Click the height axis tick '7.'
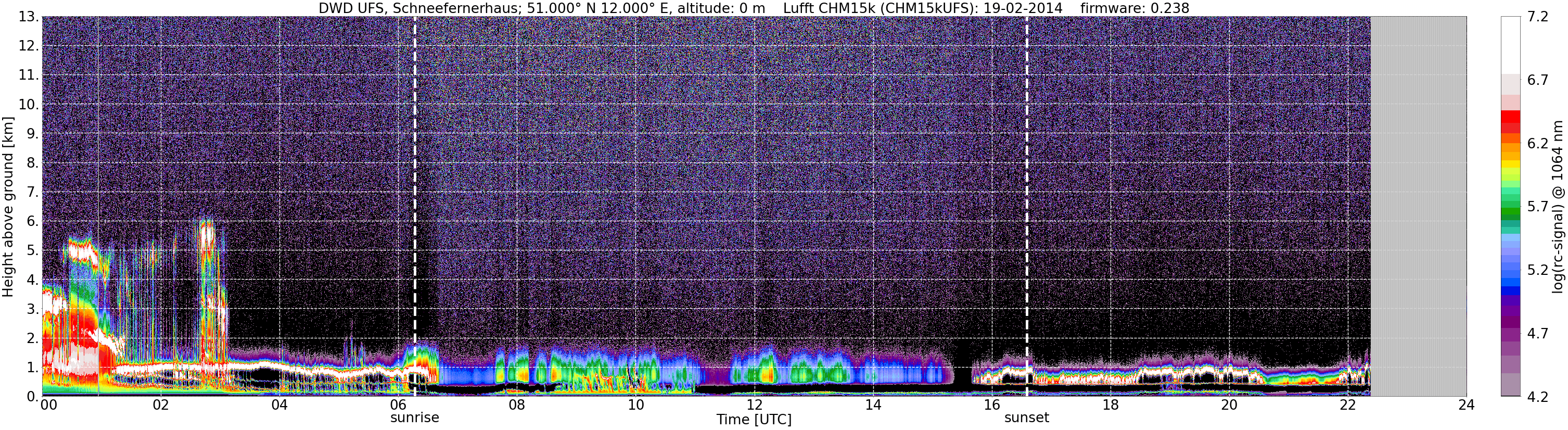This screenshot has width=1568, height=430. 33,192
